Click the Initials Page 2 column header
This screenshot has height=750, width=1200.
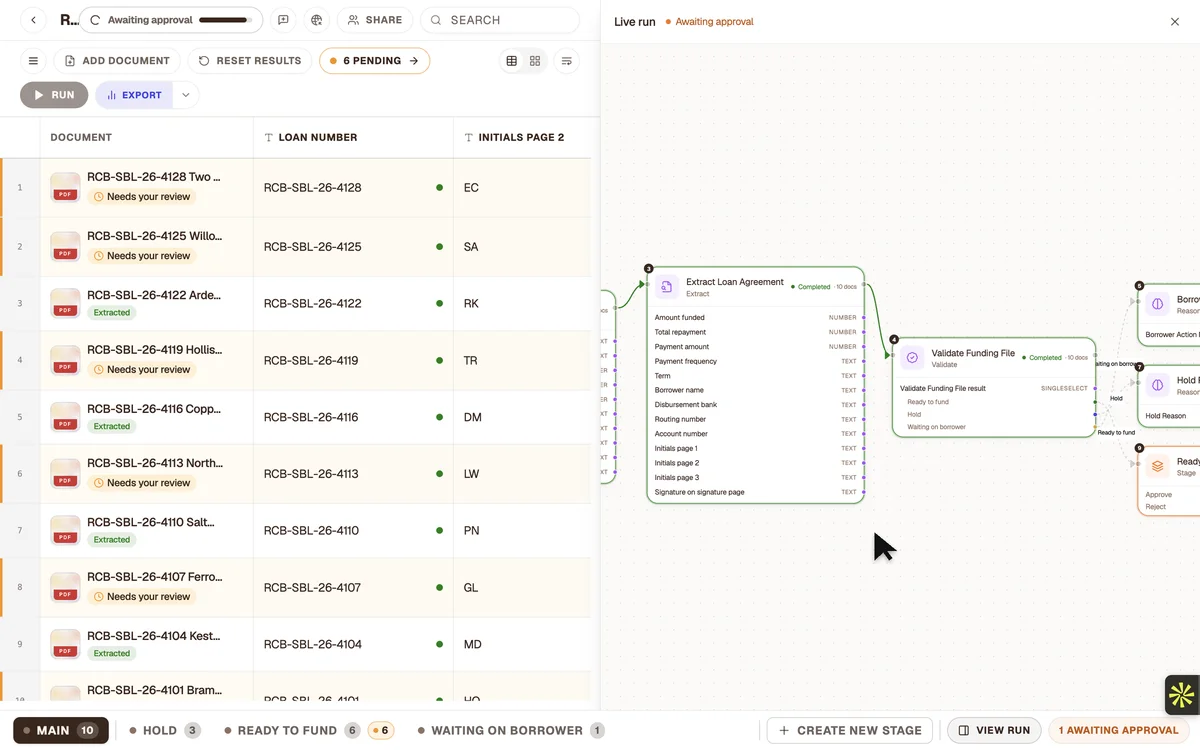(522, 137)
